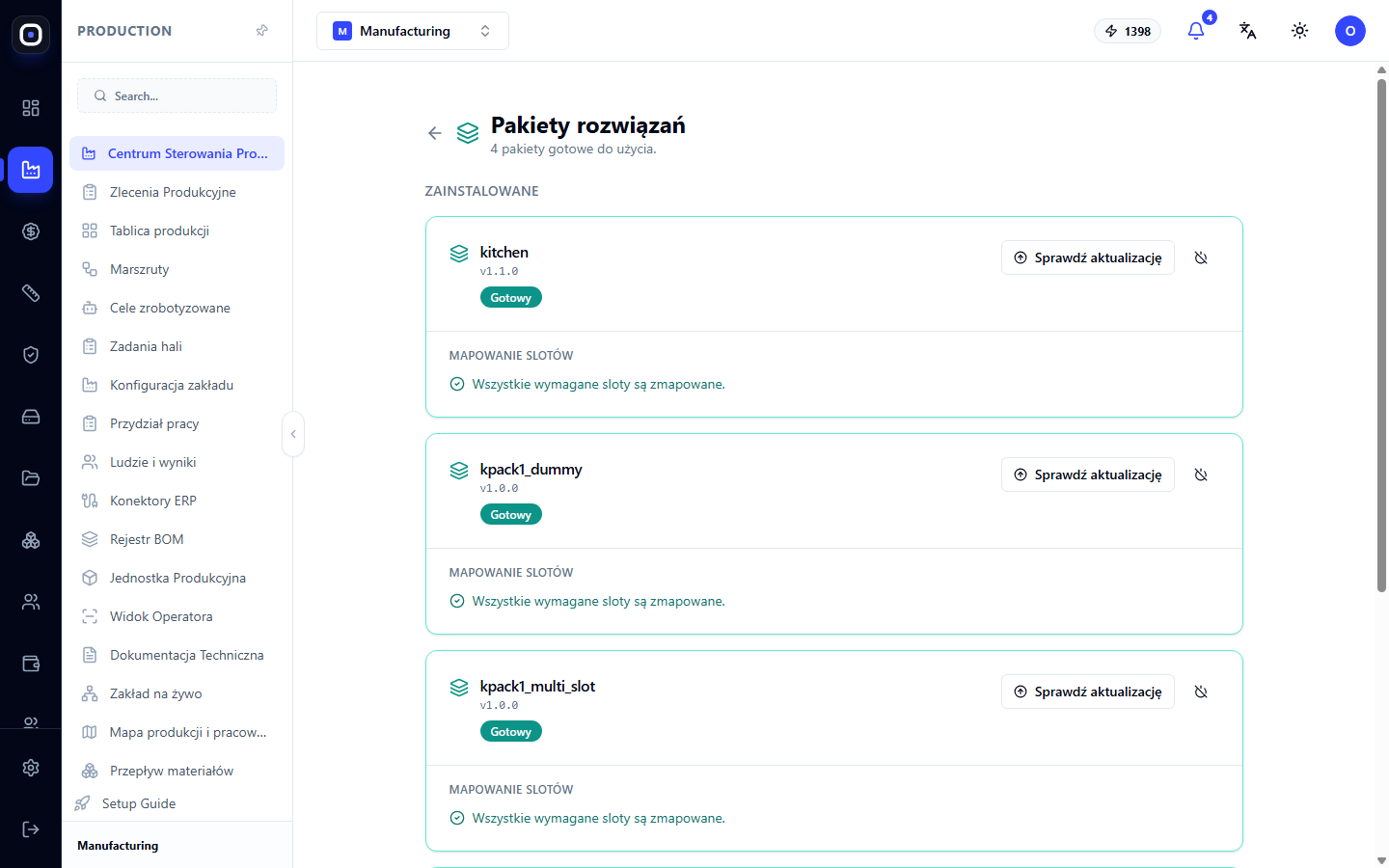Go back using the arrow next to Pakiety rozwiązań
1389x868 pixels.
point(435,133)
